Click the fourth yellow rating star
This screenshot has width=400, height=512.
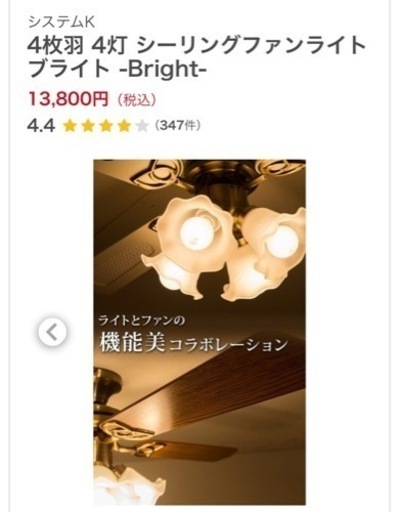click(x=124, y=126)
